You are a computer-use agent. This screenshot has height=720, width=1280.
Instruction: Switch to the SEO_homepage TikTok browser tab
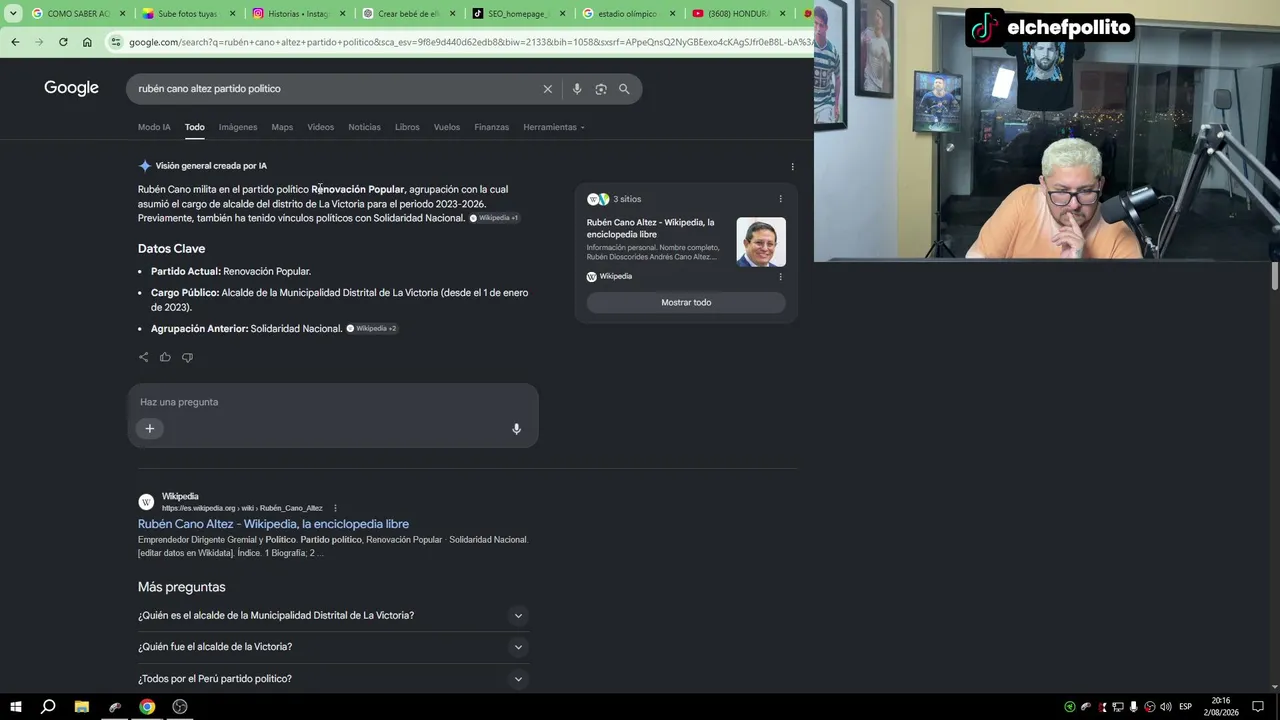(518, 14)
